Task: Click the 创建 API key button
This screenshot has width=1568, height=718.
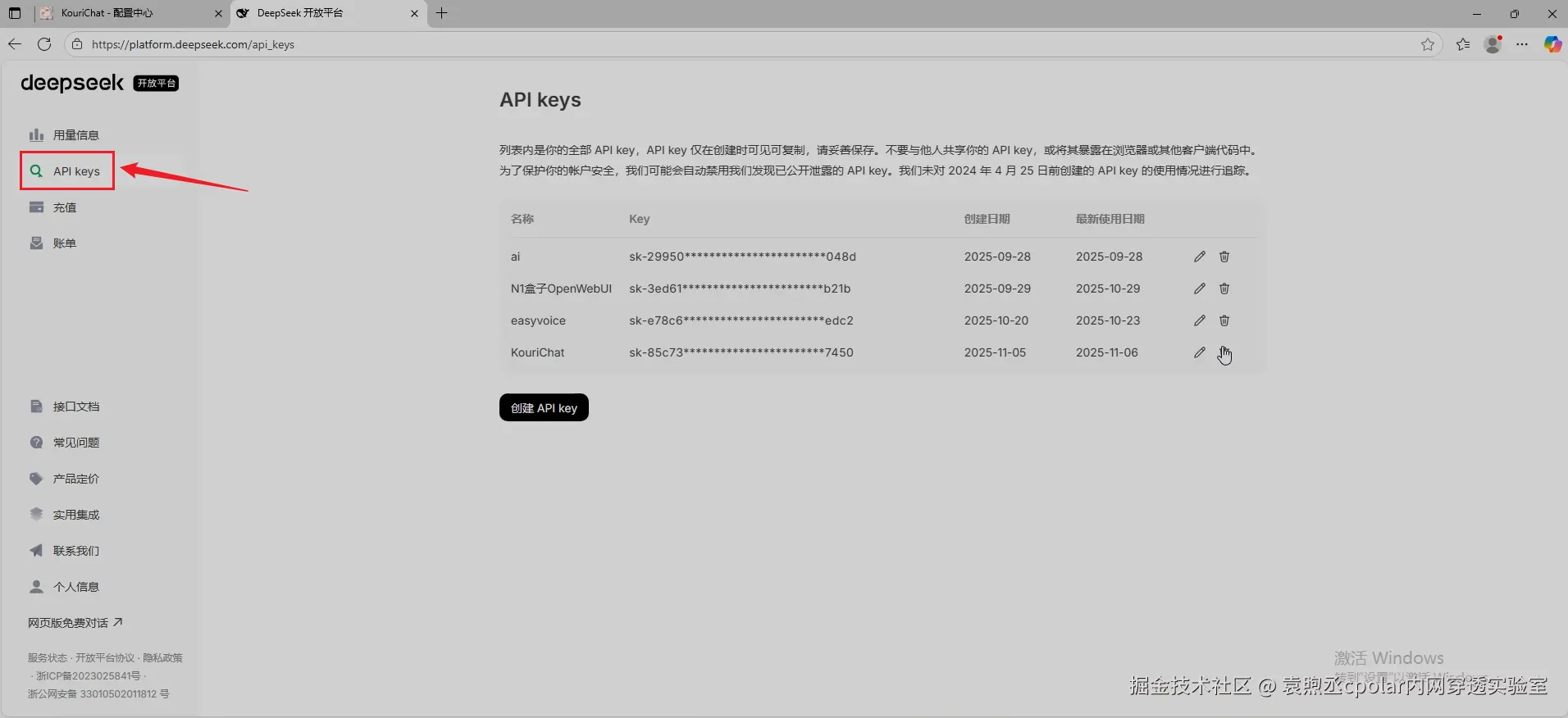Action: click(544, 407)
